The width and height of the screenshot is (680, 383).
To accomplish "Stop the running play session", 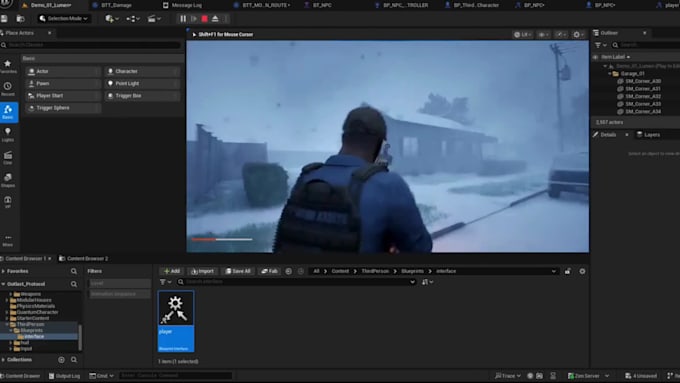I will point(205,19).
